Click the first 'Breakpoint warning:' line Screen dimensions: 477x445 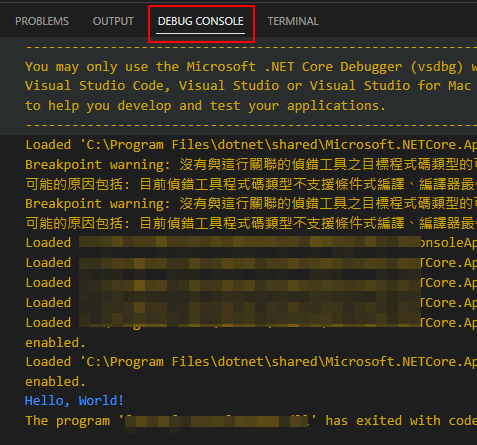(x=251, y=164)
